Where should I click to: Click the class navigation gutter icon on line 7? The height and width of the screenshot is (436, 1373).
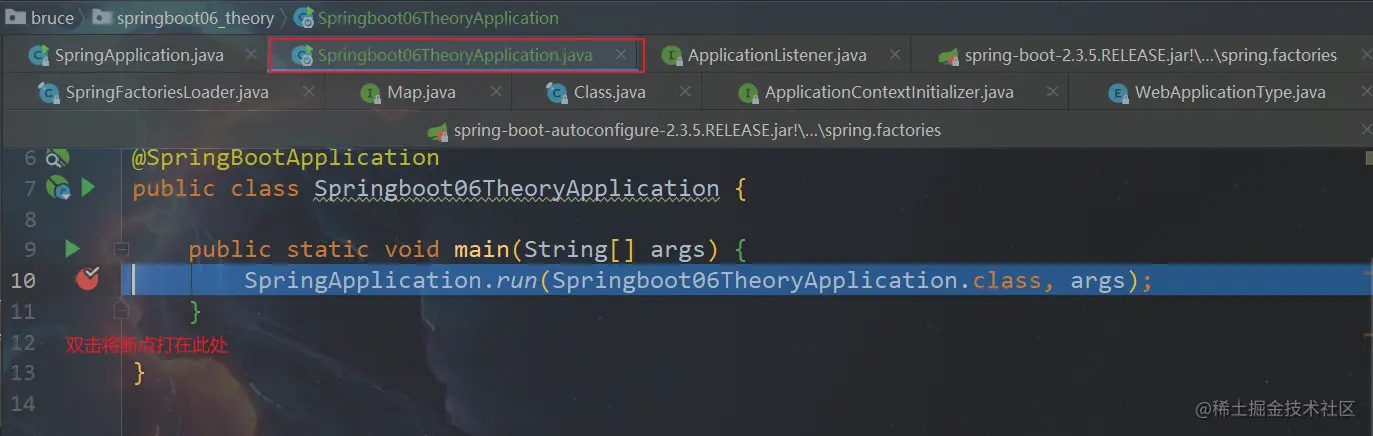59,188
